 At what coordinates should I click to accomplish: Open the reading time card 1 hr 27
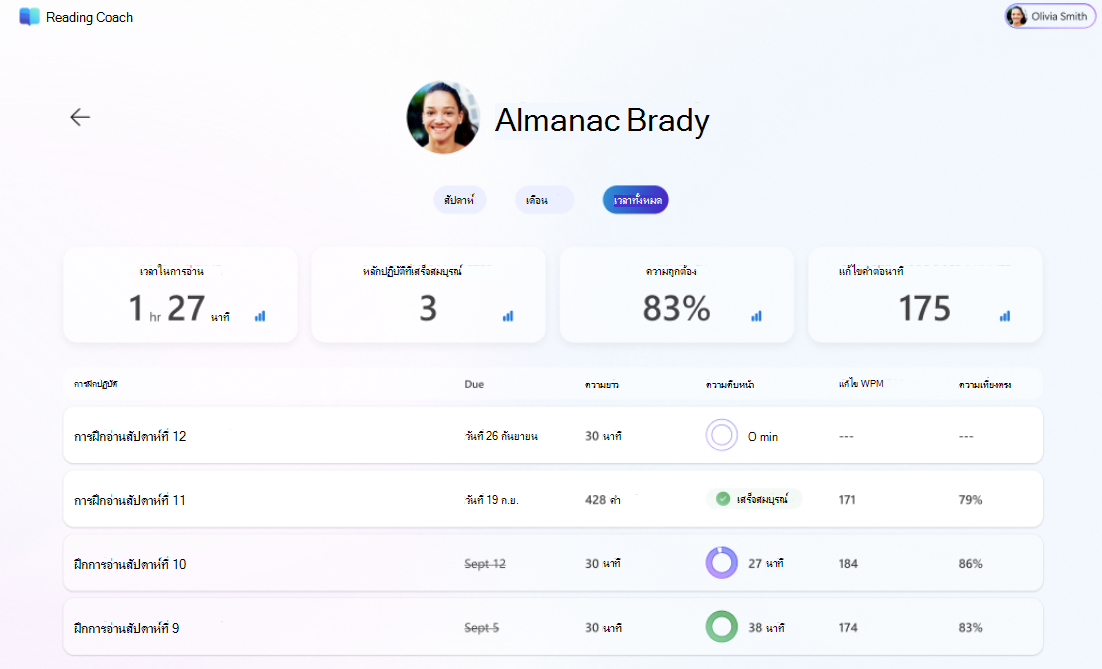click(x=180, y=294)
